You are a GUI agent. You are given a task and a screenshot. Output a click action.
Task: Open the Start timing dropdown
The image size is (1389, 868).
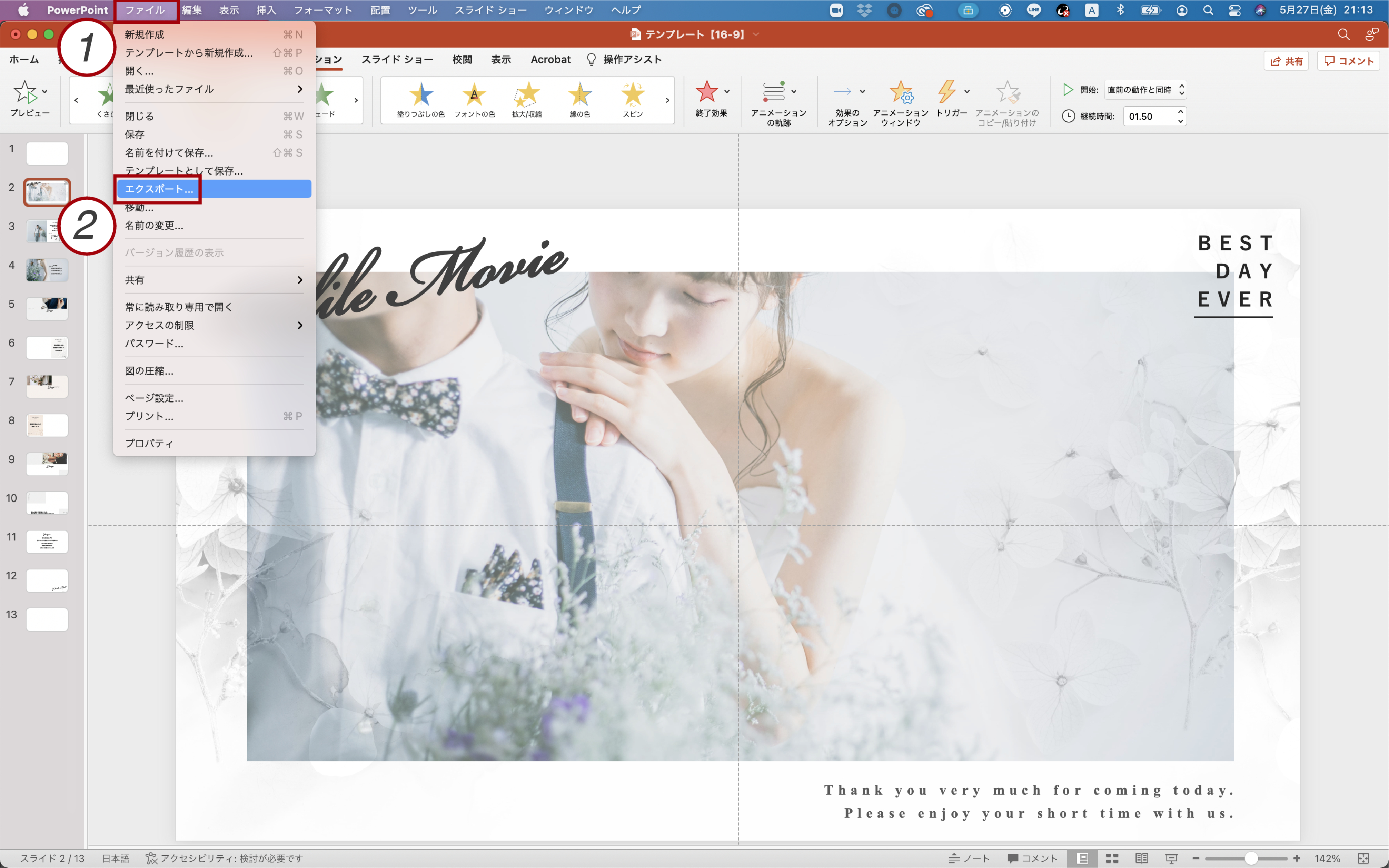(x=1145, y=90)
